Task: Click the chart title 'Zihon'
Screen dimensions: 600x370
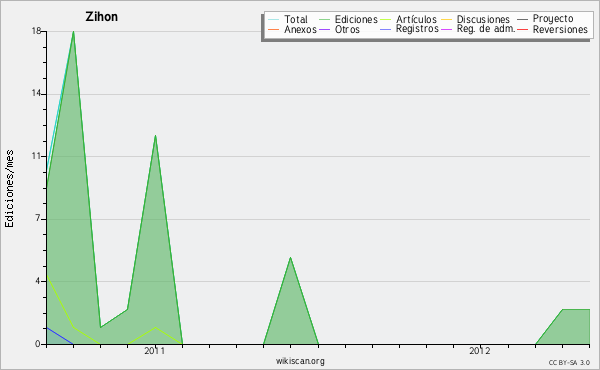Action: tap(101, 17)
